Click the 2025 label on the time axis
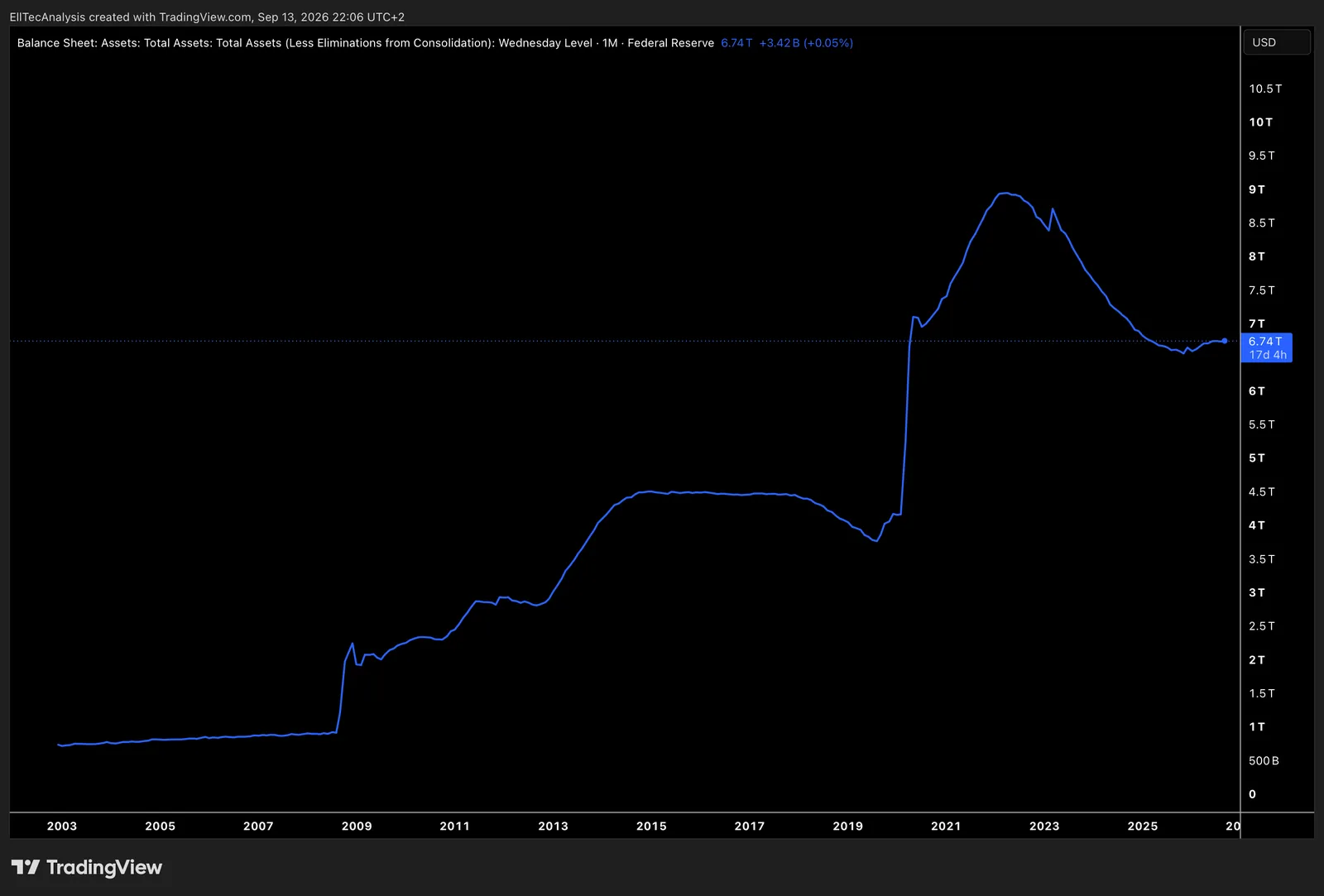The width and height of the screenshot is (1324, 896). 1143,826
